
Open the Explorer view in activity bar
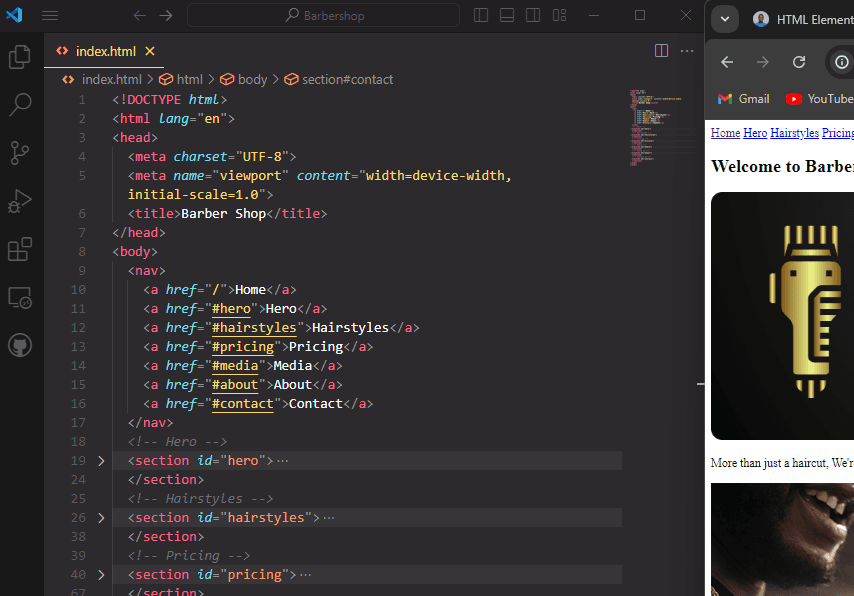20,57
